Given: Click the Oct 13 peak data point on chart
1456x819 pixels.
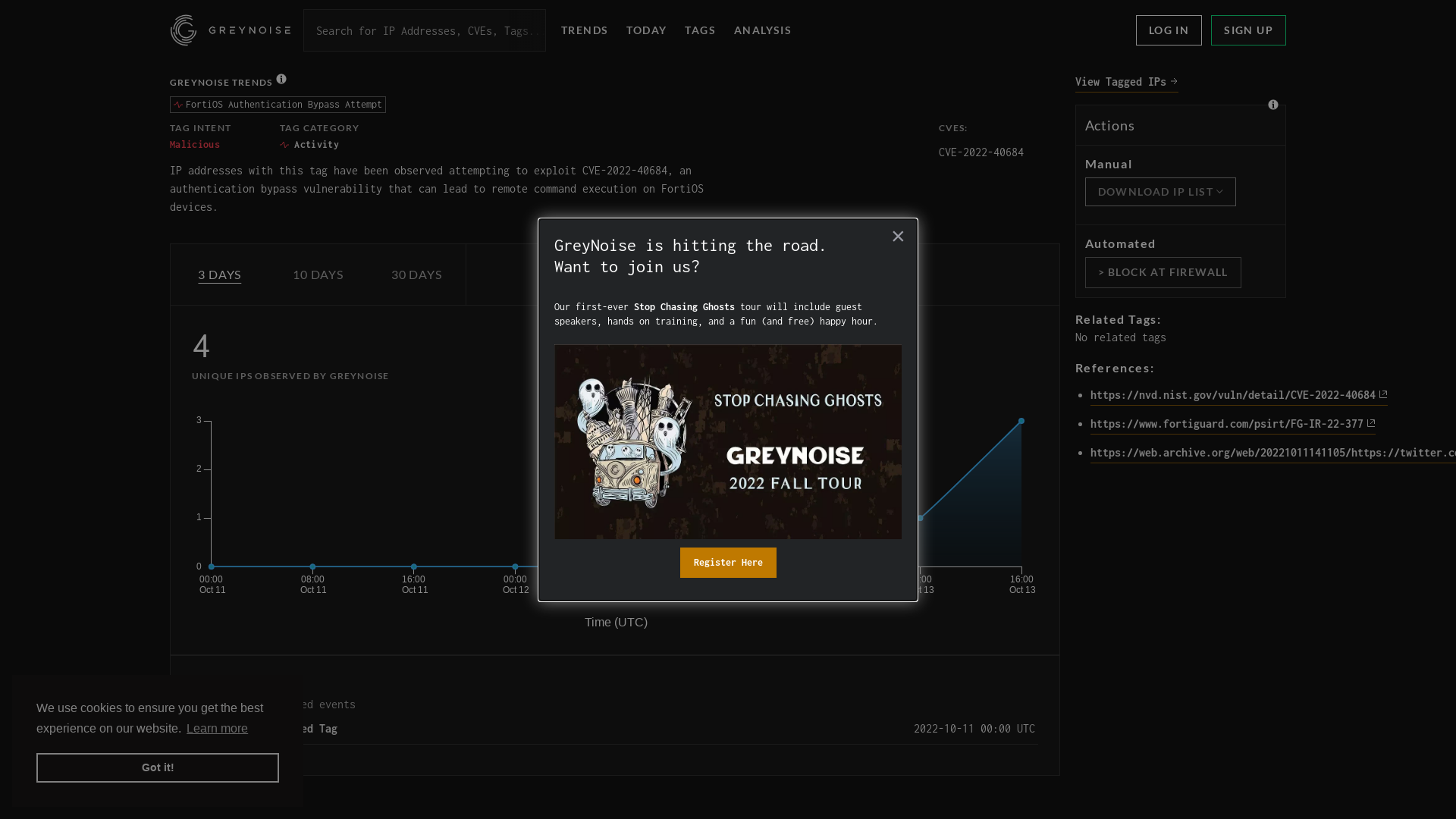Looking at the screenshot, I should tap(1021, 420).
